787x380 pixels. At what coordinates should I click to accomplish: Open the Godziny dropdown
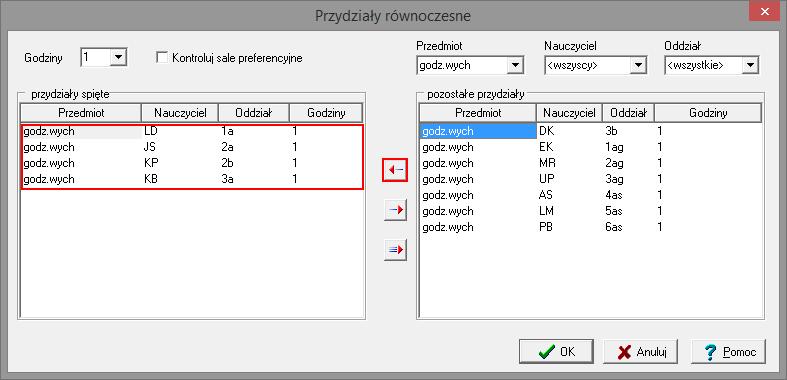(118, 57)
